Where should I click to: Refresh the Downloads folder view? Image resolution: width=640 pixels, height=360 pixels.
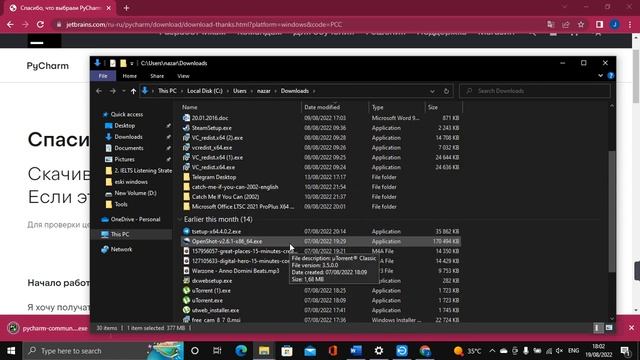click(446, 91)
